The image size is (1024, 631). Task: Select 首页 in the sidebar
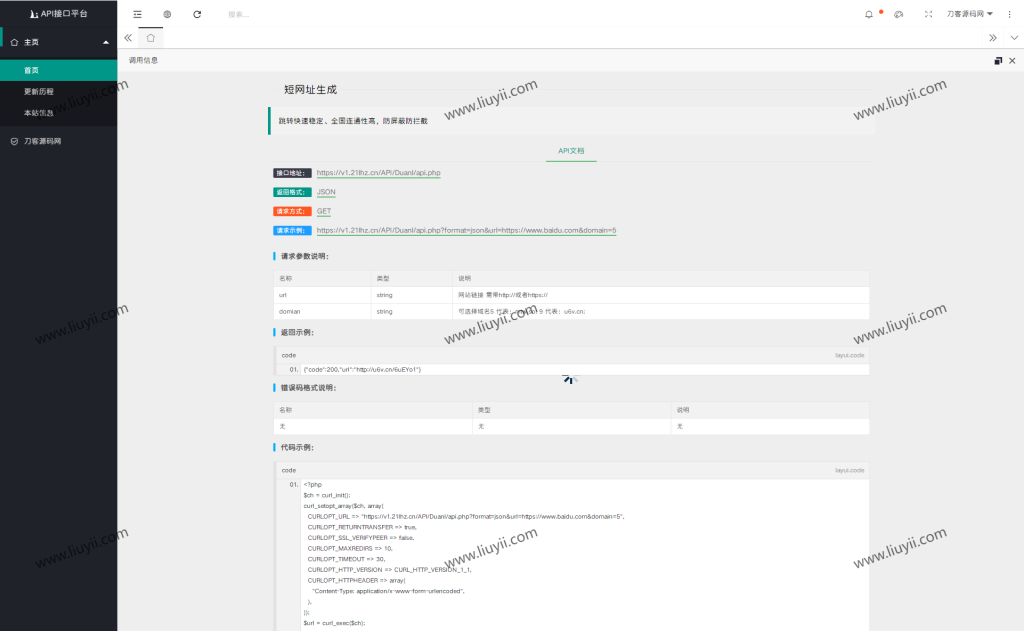[59, 70]
